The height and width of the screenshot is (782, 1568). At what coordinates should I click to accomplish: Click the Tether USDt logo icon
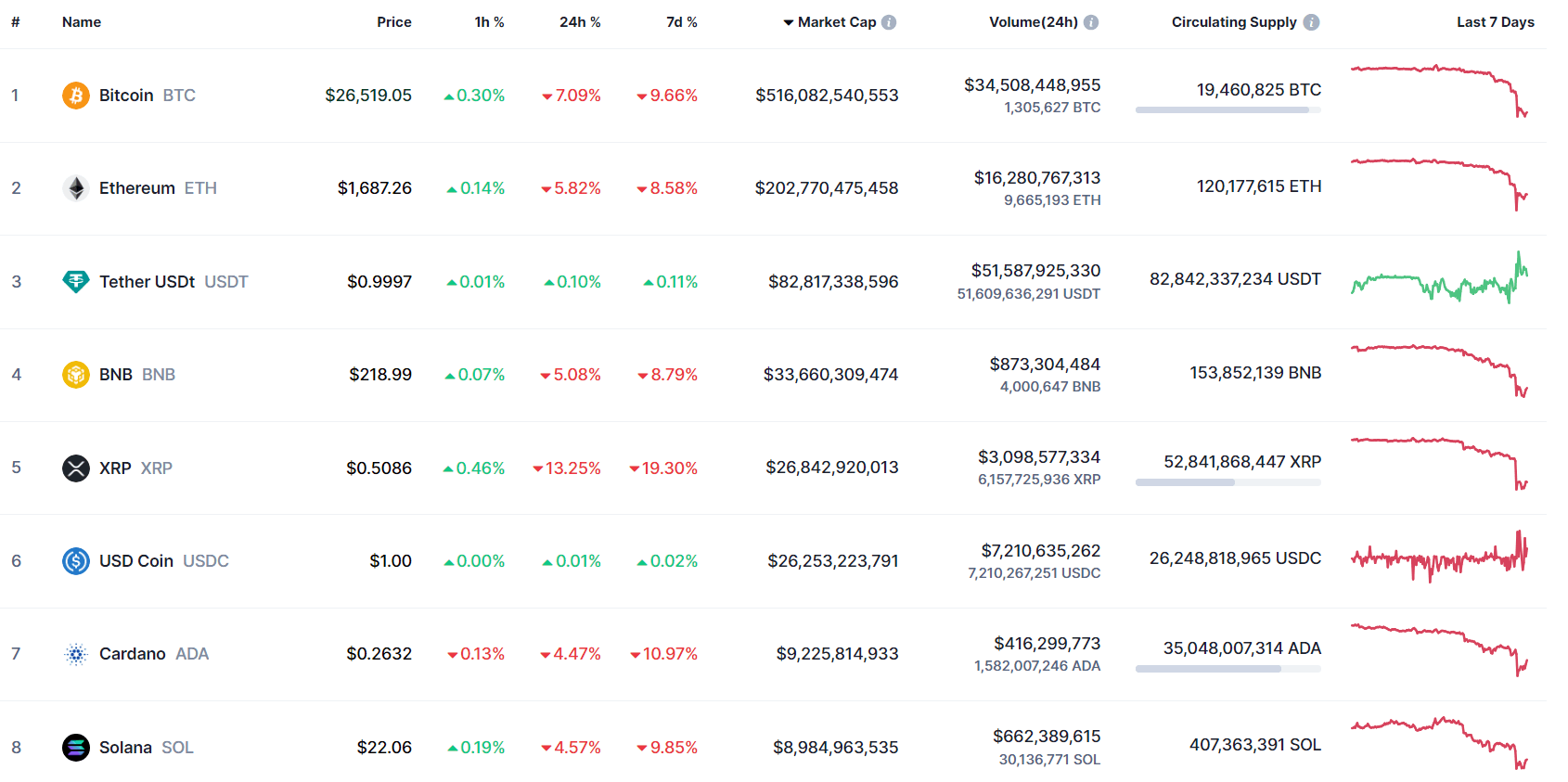76,281
